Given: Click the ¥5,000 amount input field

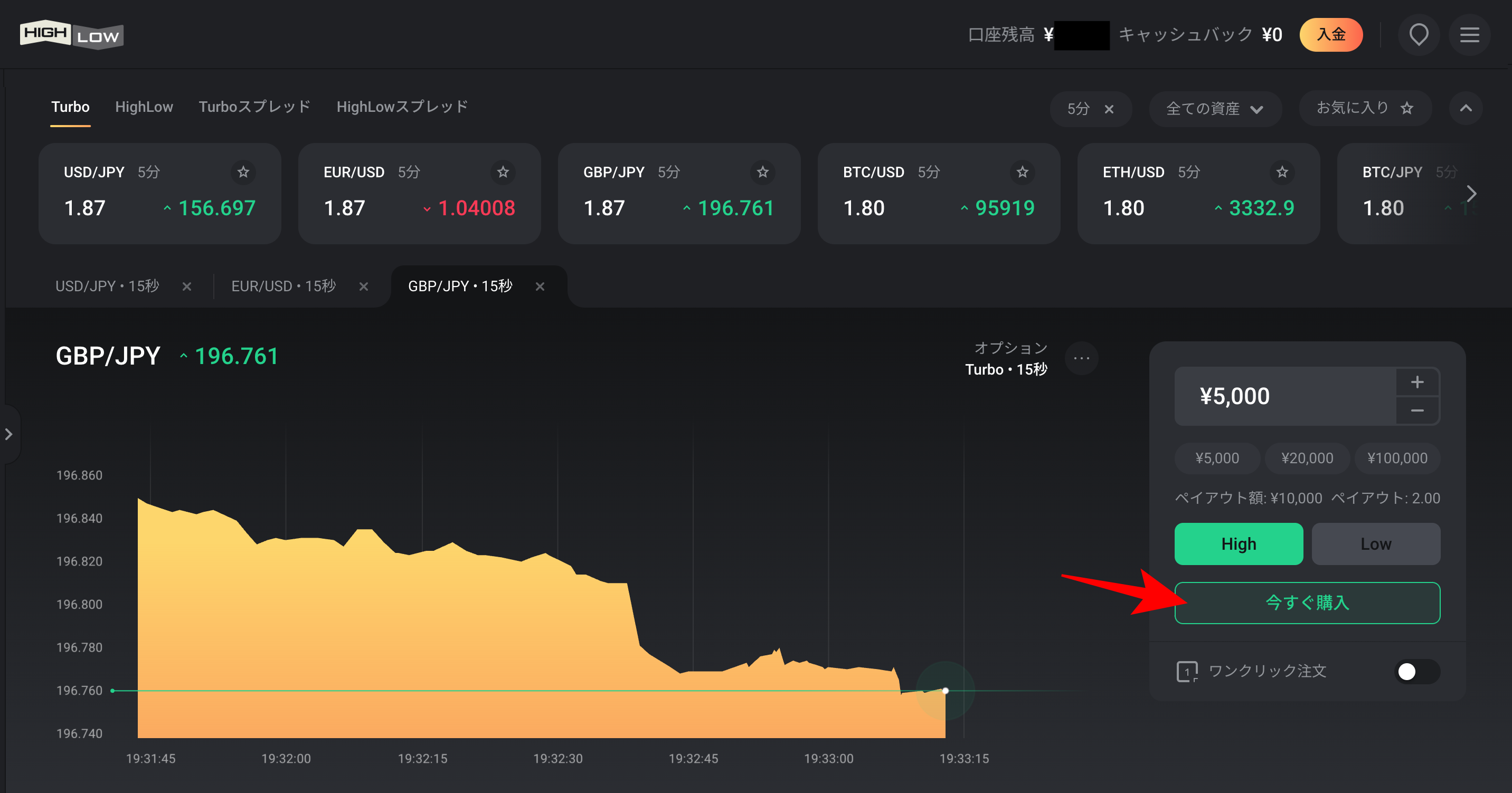Looking at the screenshot, I should 1285,396.
